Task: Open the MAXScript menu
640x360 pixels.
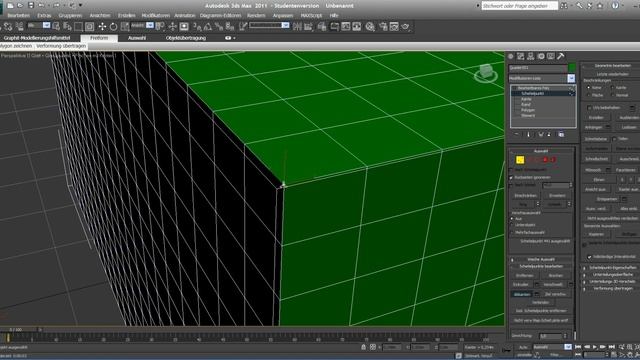Action: [311, 15]
